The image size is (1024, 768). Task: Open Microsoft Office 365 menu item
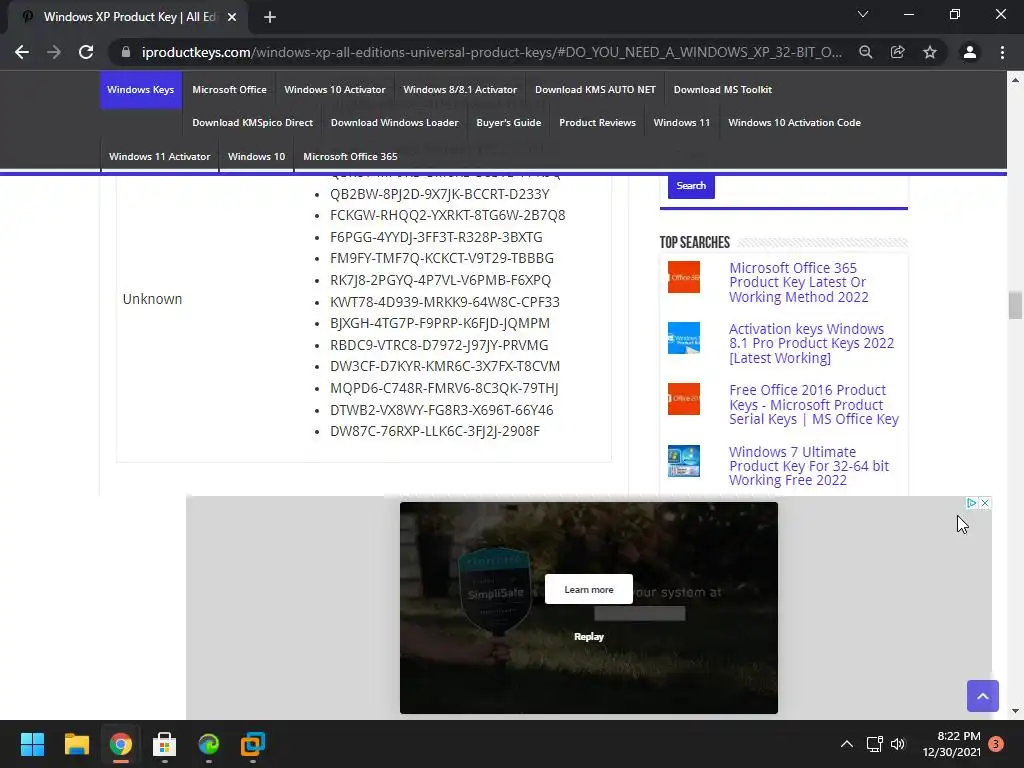tap(350, 157)
